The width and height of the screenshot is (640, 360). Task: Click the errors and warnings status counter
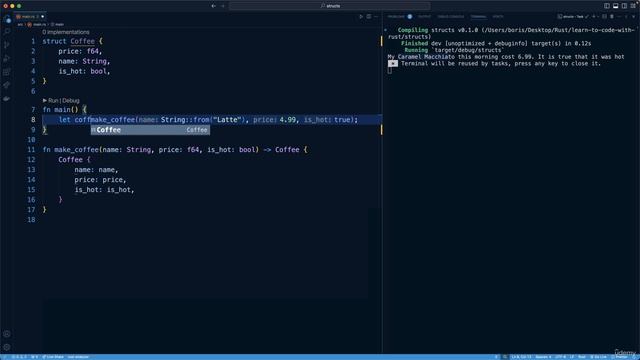(x=19, y=357)
